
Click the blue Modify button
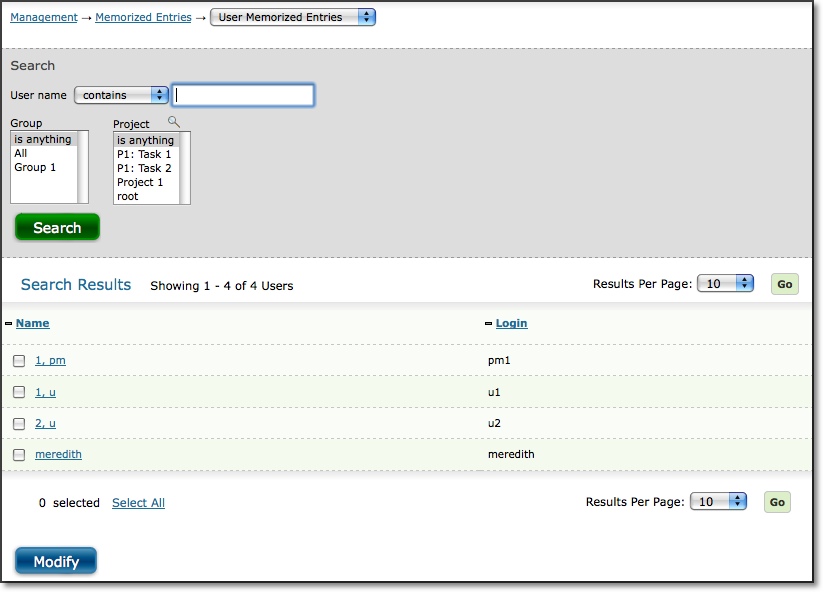click(56, 561)
